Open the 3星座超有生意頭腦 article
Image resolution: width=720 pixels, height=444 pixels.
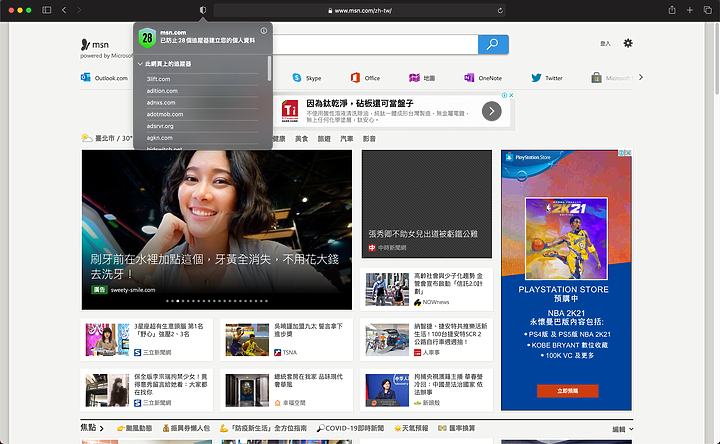tap(146, 339)
